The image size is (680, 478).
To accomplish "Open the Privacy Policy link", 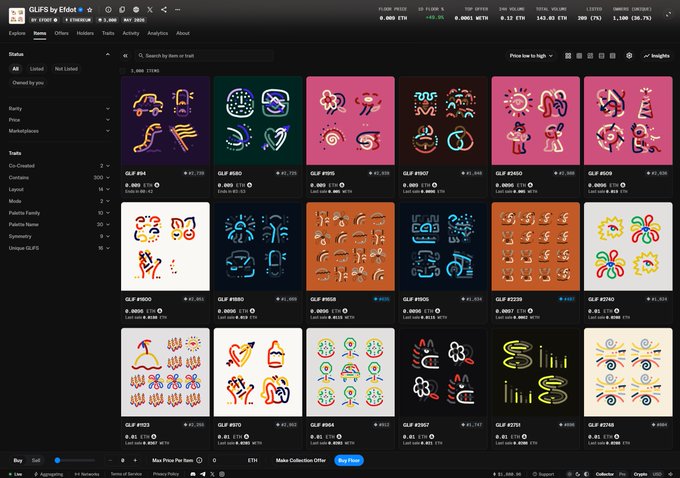I will [x=166, y=474].
